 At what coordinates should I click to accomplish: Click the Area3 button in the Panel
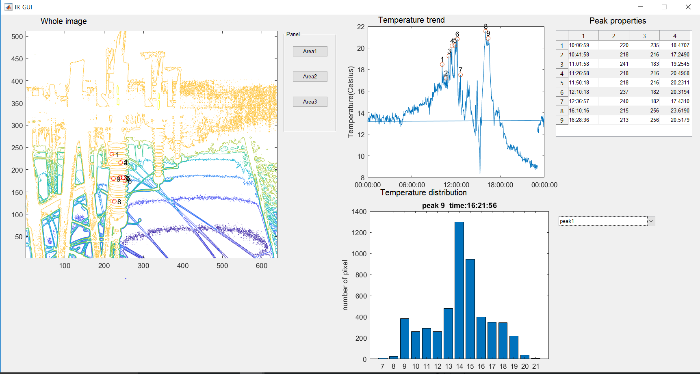pos(310,102)
